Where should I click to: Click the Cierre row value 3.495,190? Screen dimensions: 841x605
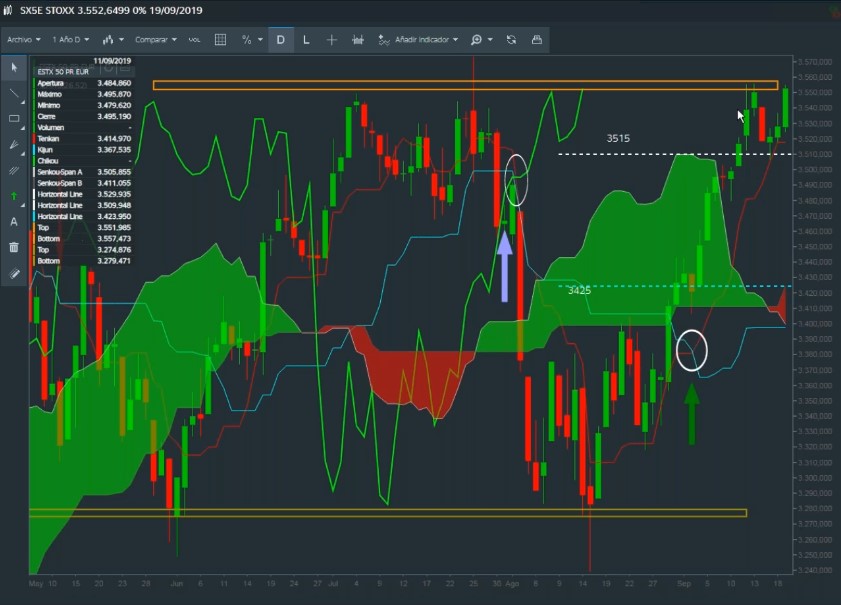tap(114, 116)
